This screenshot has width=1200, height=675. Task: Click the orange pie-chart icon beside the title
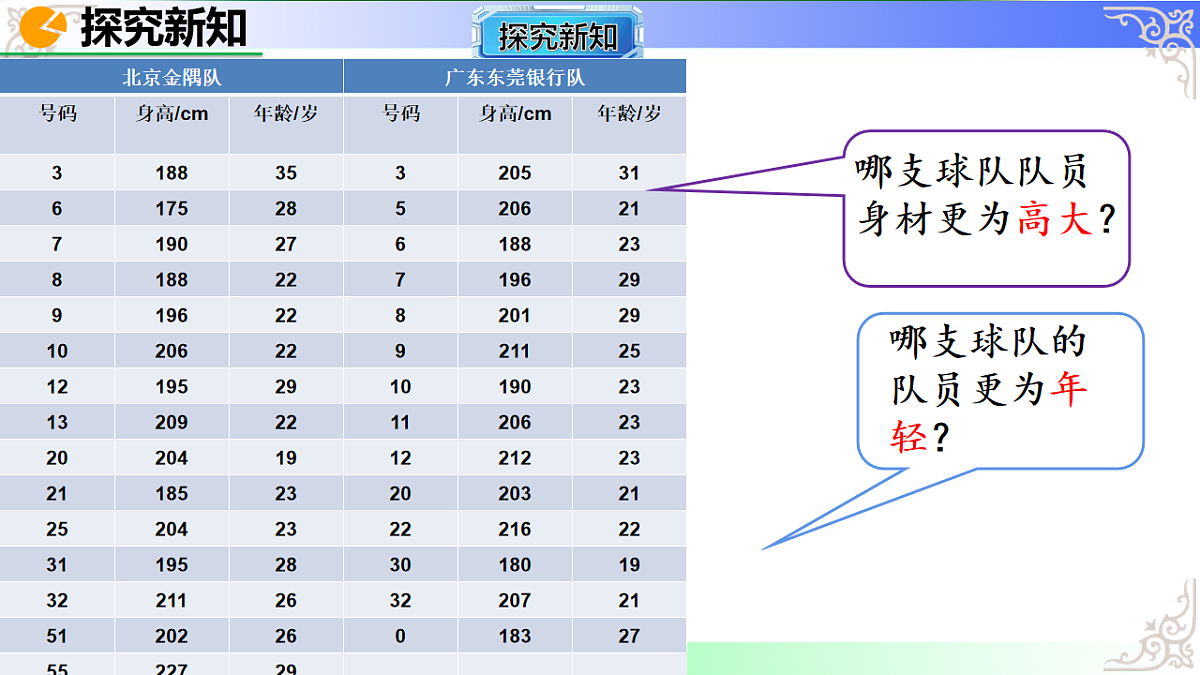click(43, 25)
